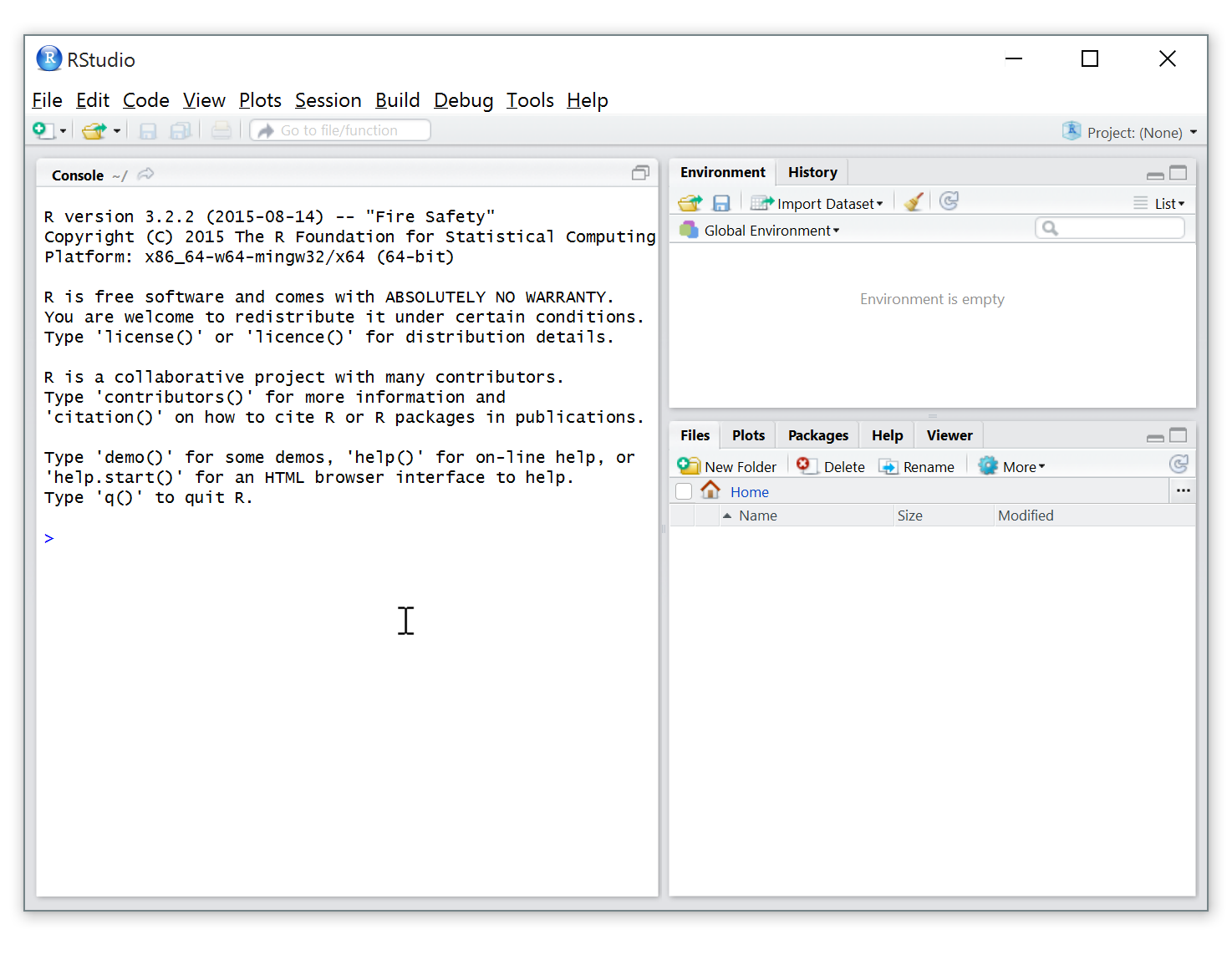
Task: Maximize the Files pane
Action: pos(1179,435)
